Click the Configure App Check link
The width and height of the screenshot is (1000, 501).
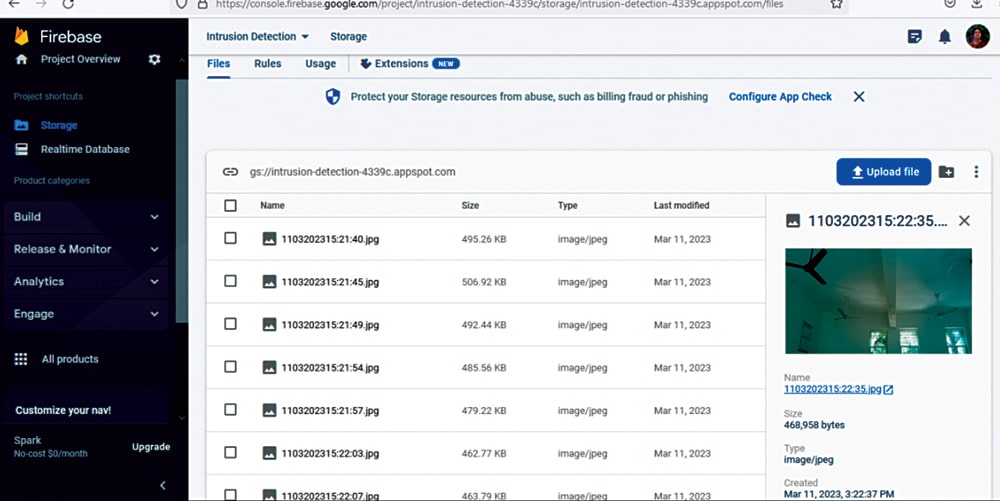780,97
